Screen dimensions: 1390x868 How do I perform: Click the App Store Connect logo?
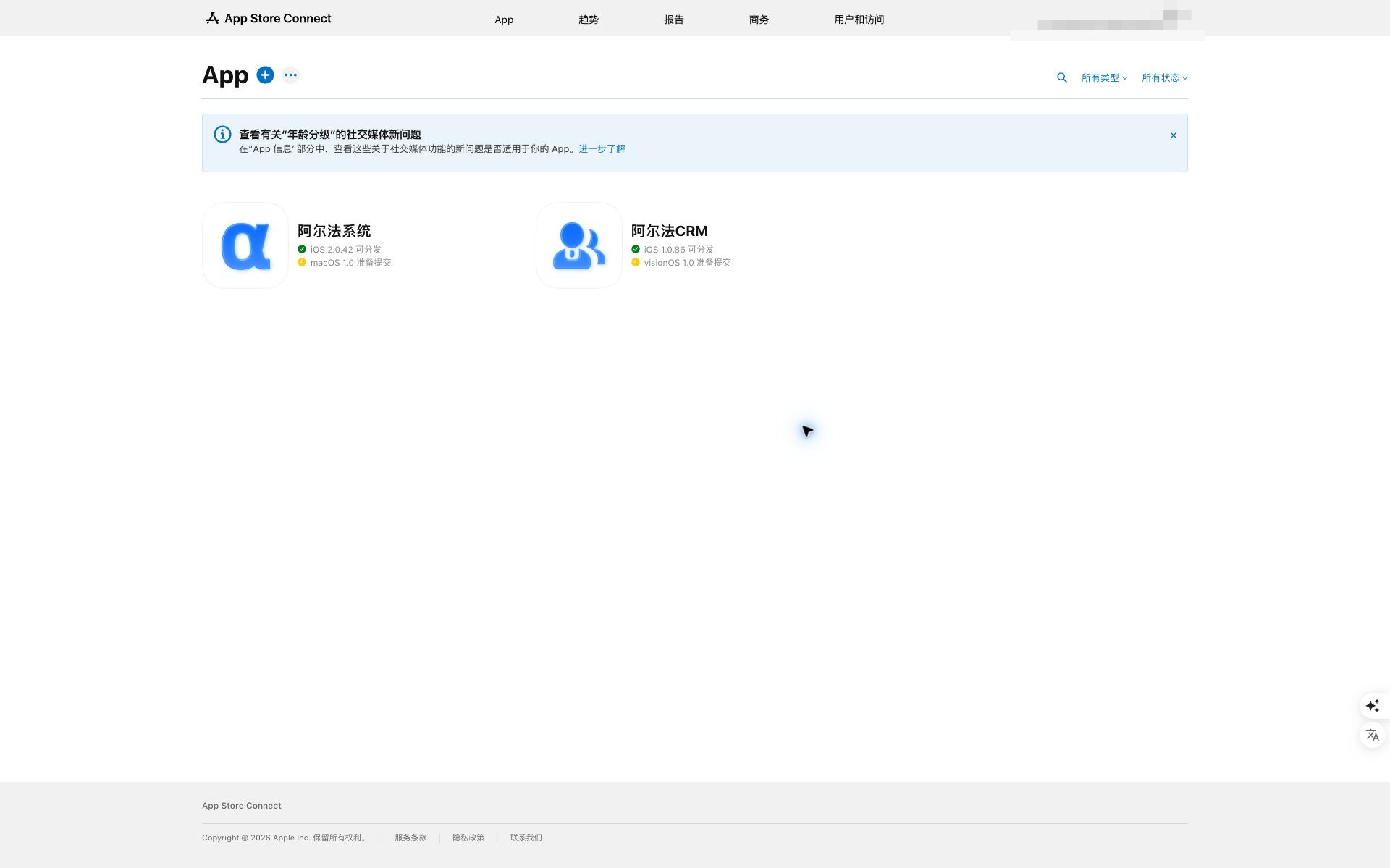(268, 18)
